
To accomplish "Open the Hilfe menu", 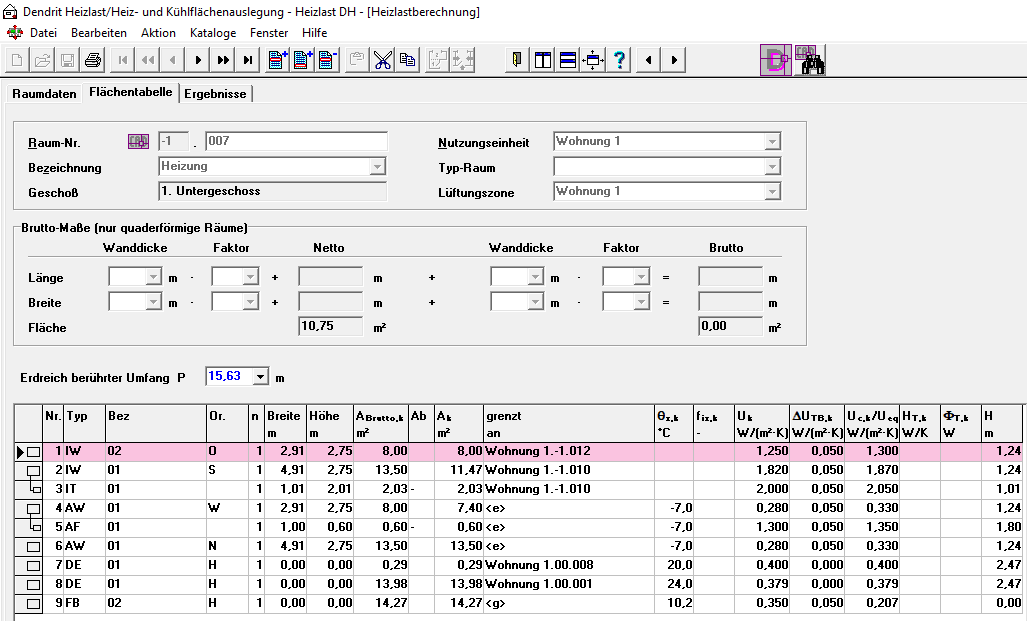I will click(314, 33).
